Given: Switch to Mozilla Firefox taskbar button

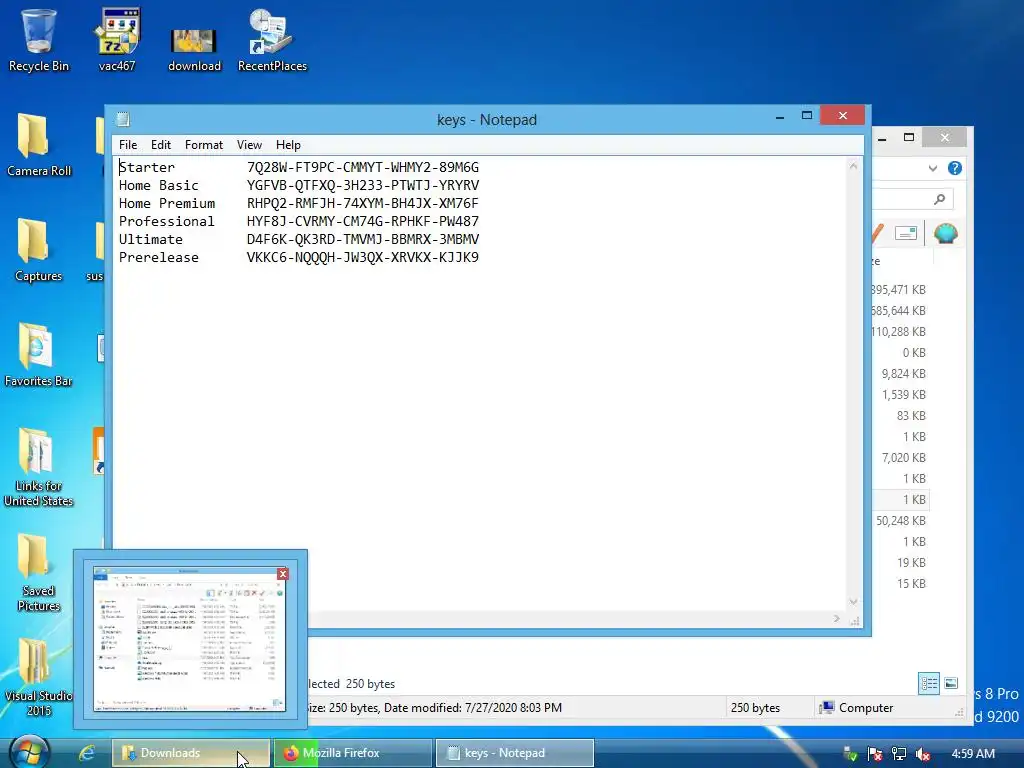Looking at the screenshot, I should (x=353, y=753).
